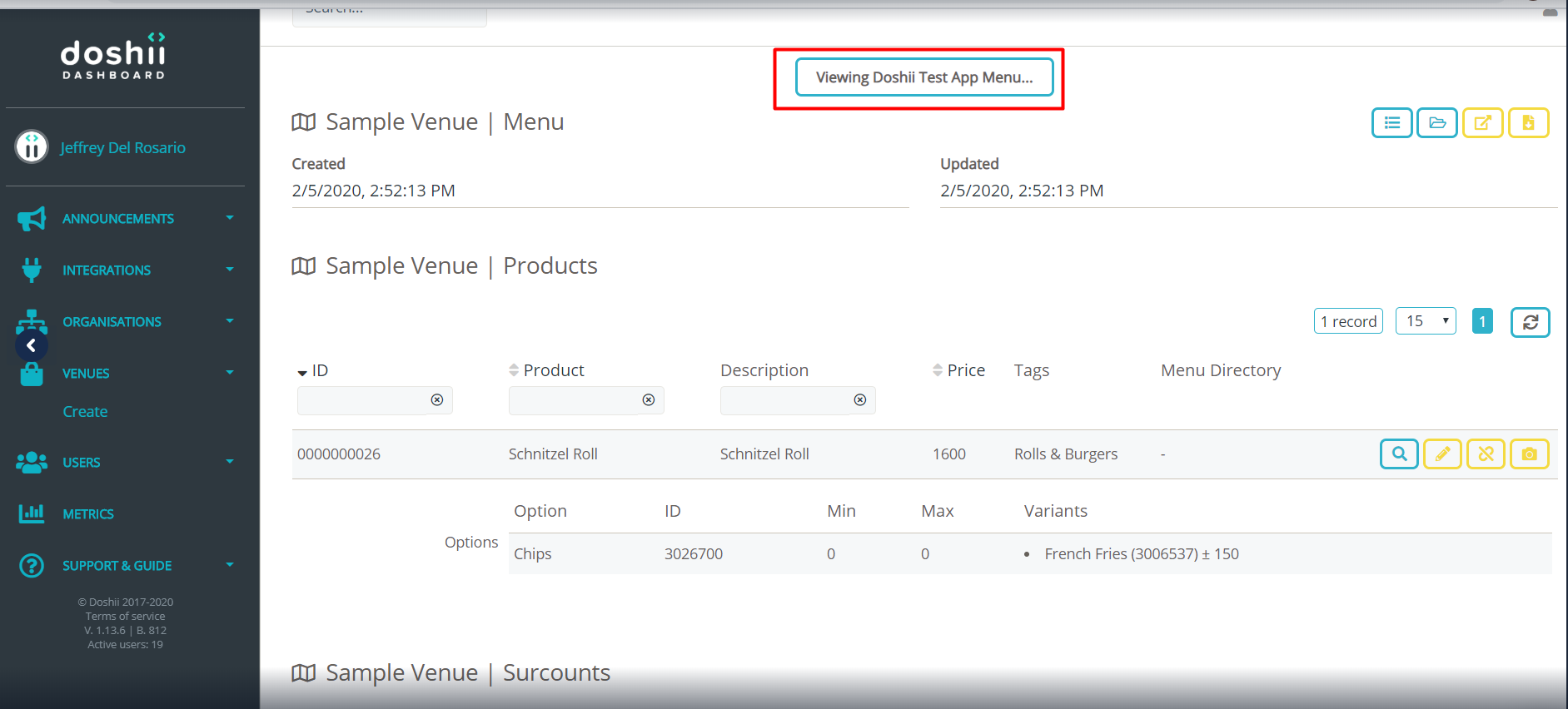Click the Metrics bar chart icon
Viewport: 1568px width, 709px height.
point(32,513)
